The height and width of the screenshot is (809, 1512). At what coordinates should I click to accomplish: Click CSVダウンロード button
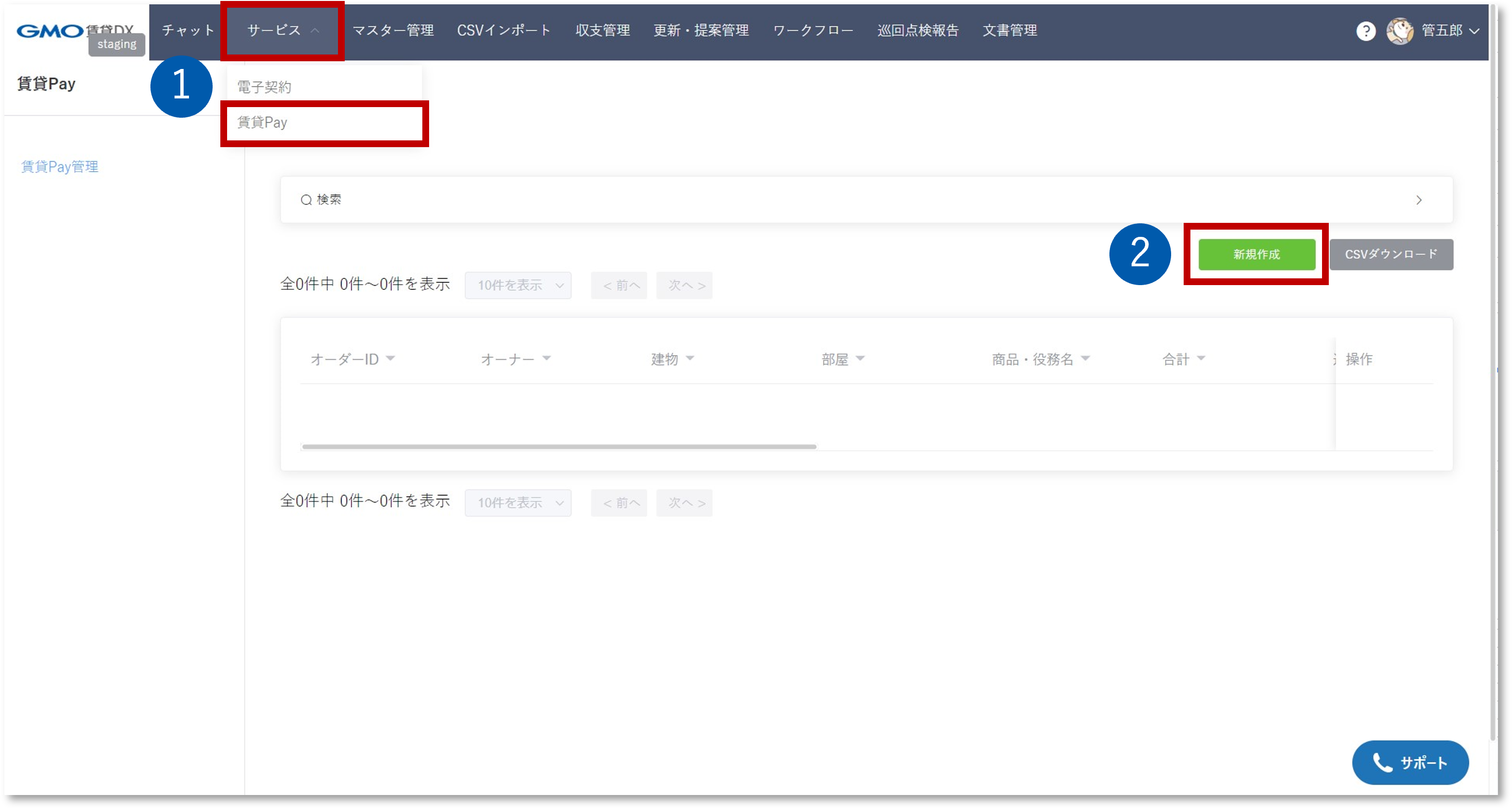[x=1390, y=254]
